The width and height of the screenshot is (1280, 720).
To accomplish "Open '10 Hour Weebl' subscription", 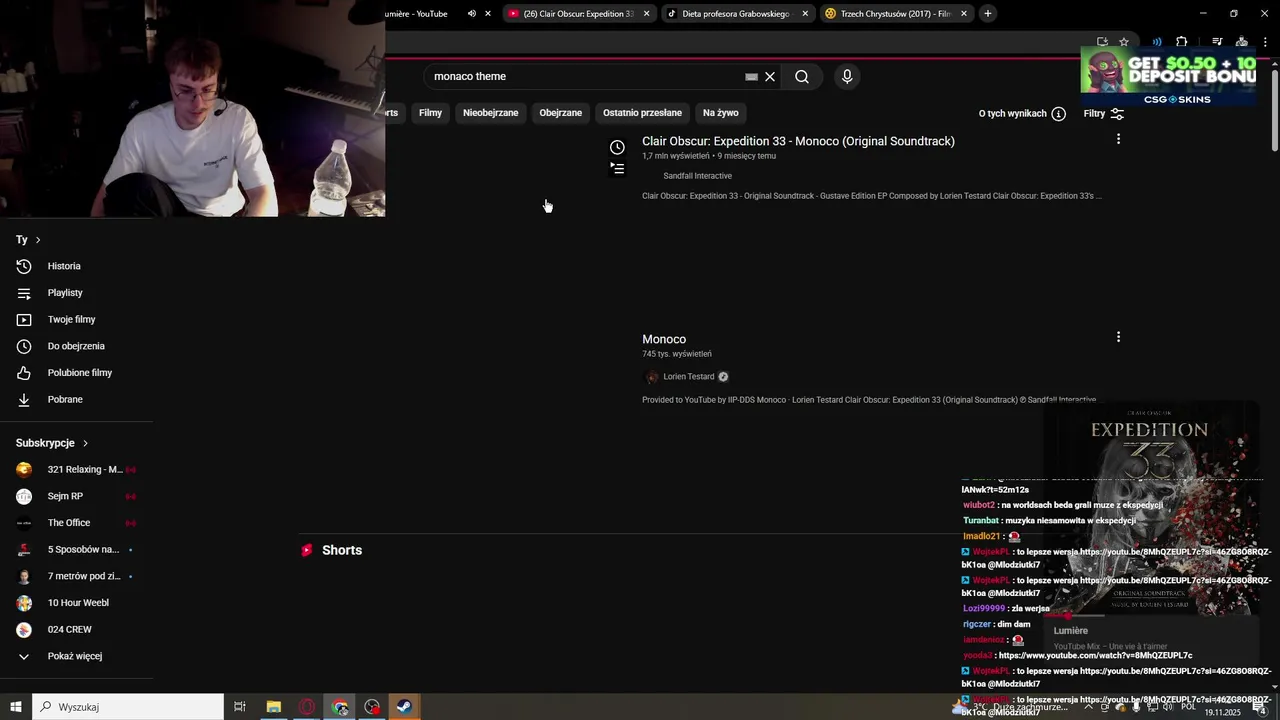I will click(x=76, y=603).
